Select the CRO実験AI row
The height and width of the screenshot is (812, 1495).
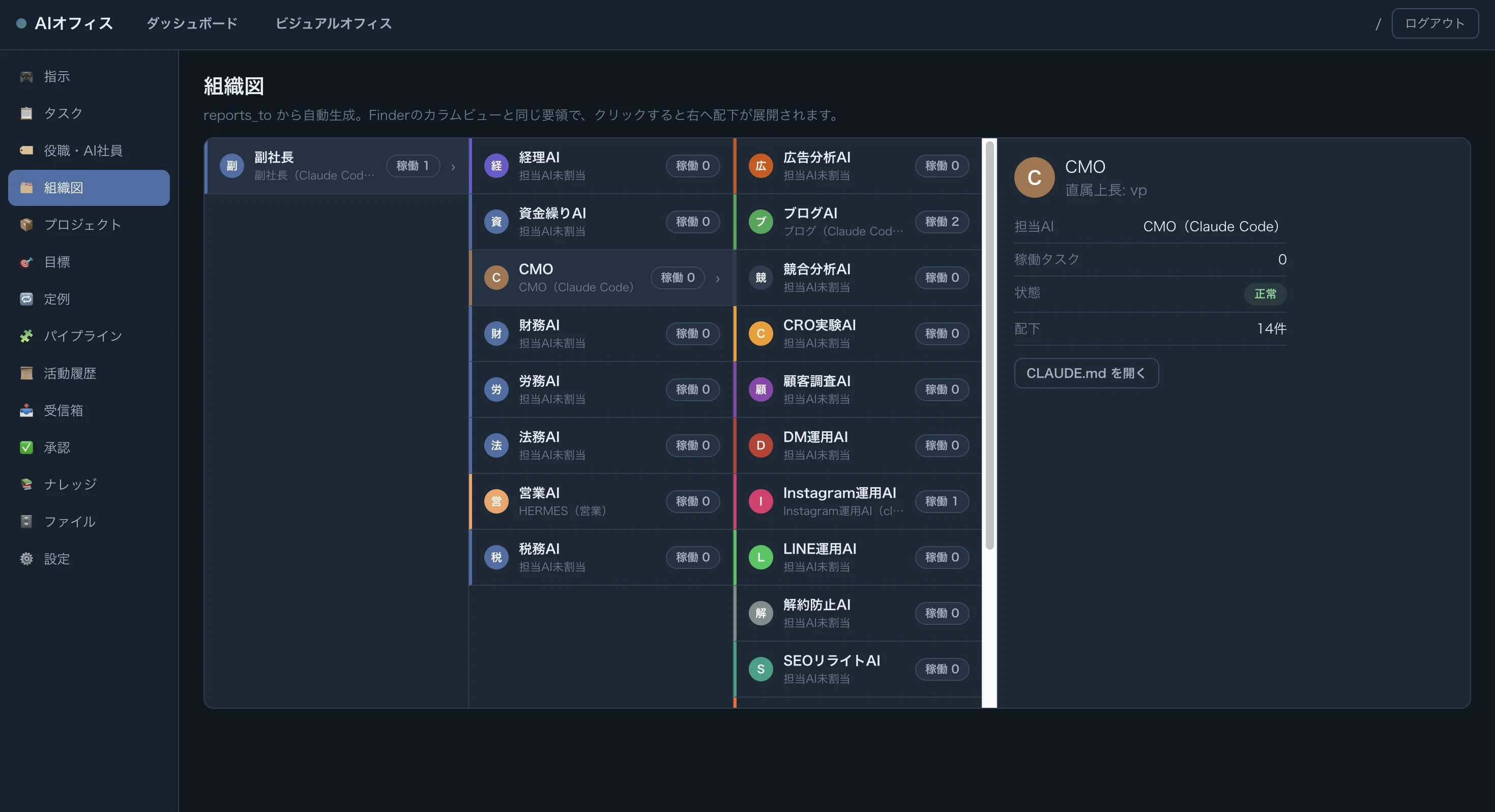858,334
